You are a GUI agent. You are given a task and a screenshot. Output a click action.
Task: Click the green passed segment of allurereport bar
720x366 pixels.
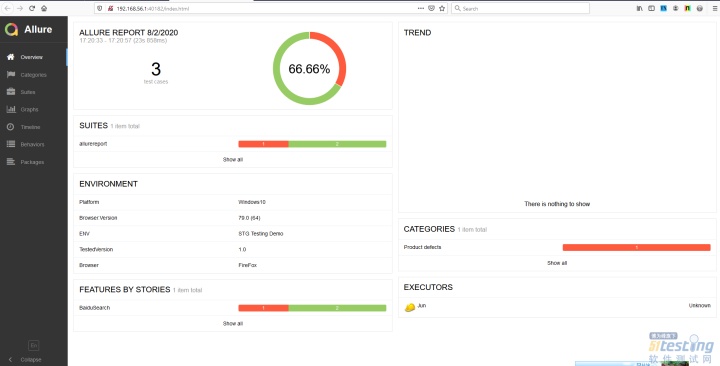tap(338, 144)
